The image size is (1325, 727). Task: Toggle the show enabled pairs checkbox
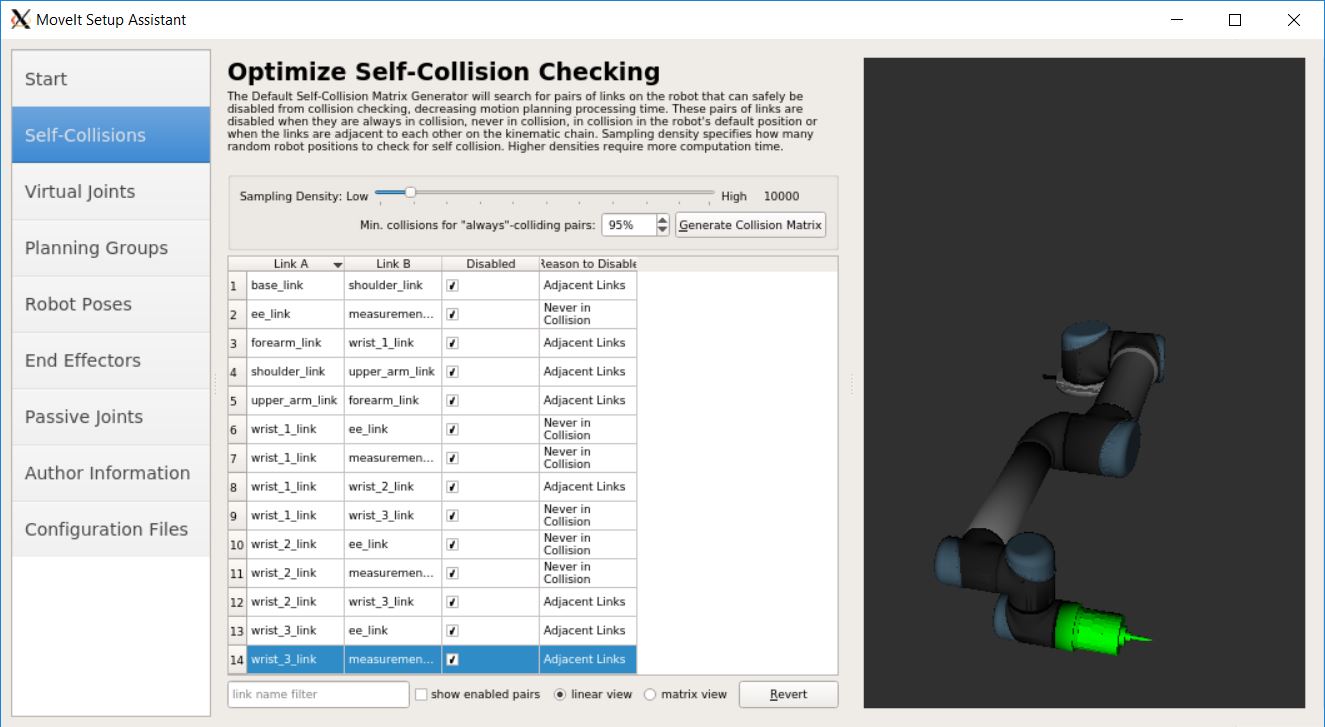click(421, 694)
